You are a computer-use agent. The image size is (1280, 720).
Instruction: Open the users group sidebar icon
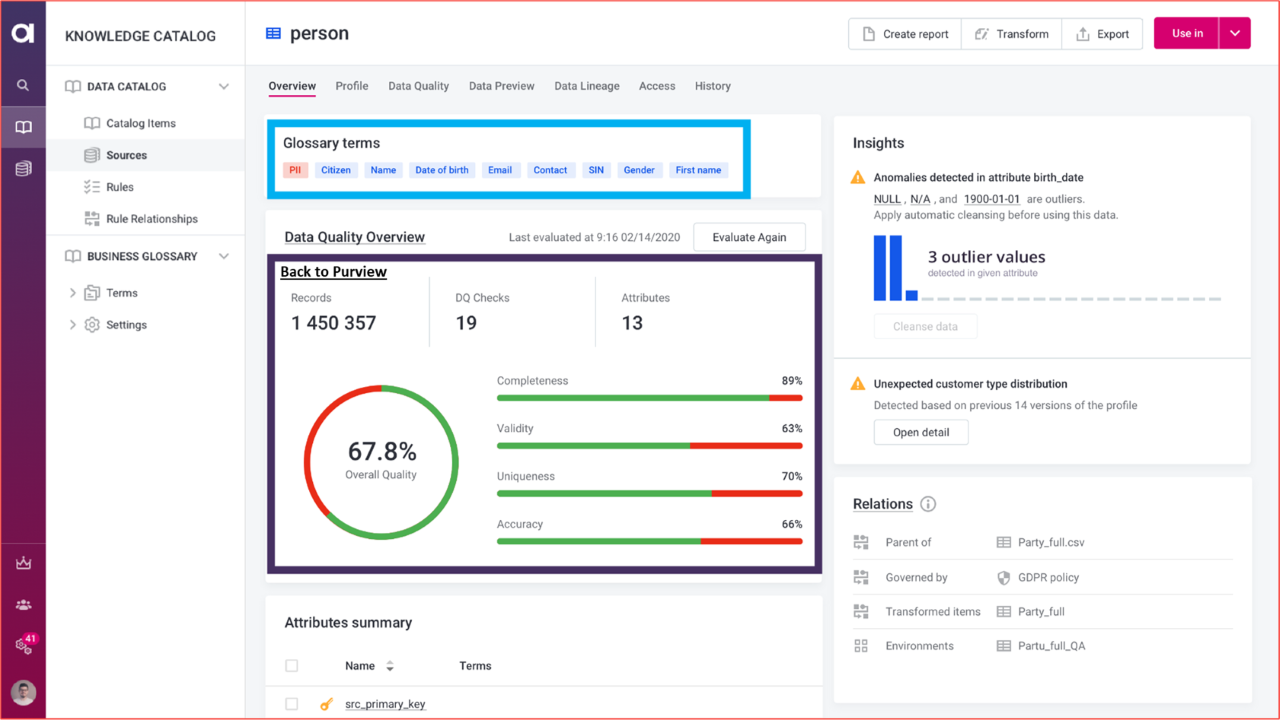click(23, 605)
